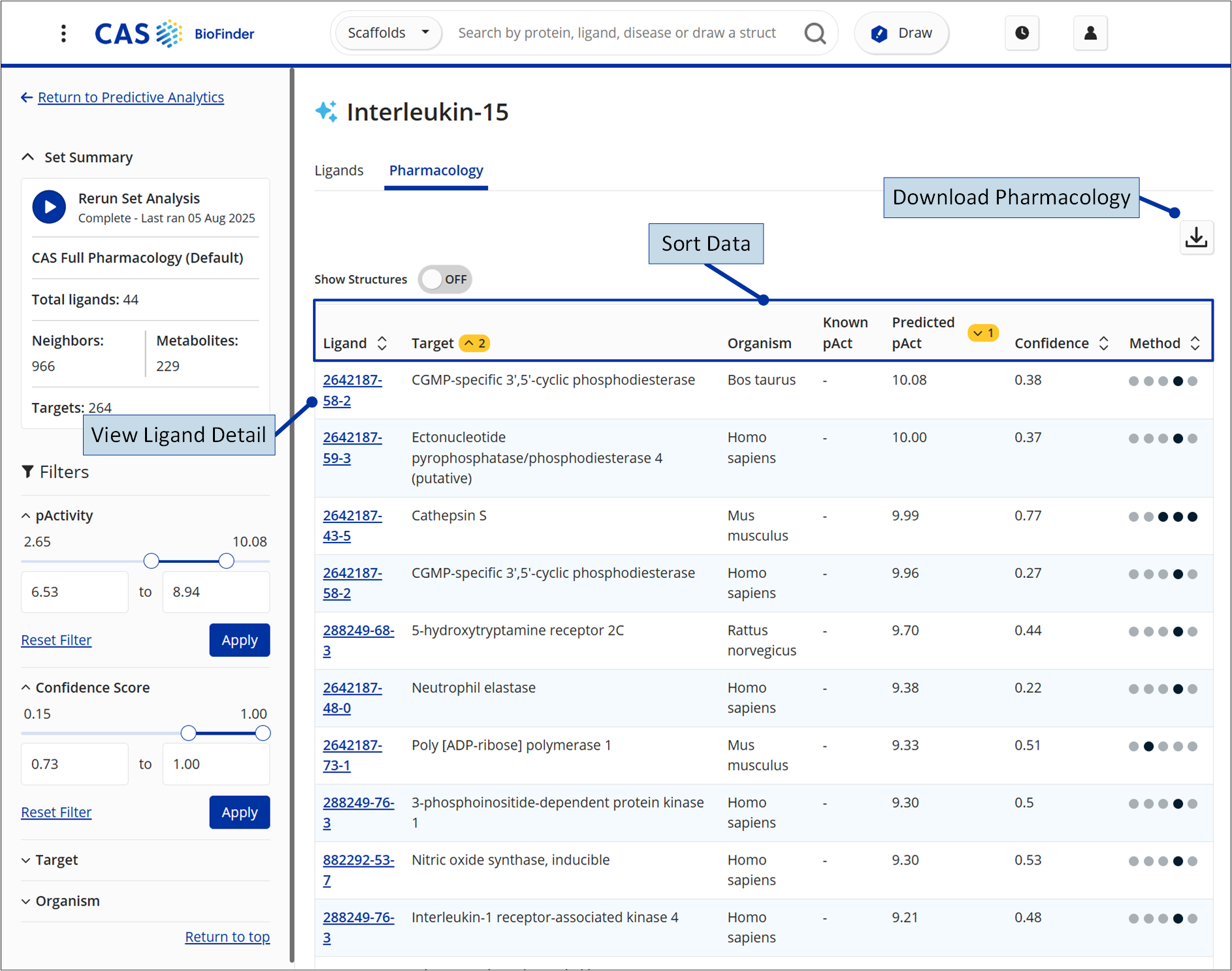Click the Target sort badge 2

pyautogui.click(x=474, y=343)
